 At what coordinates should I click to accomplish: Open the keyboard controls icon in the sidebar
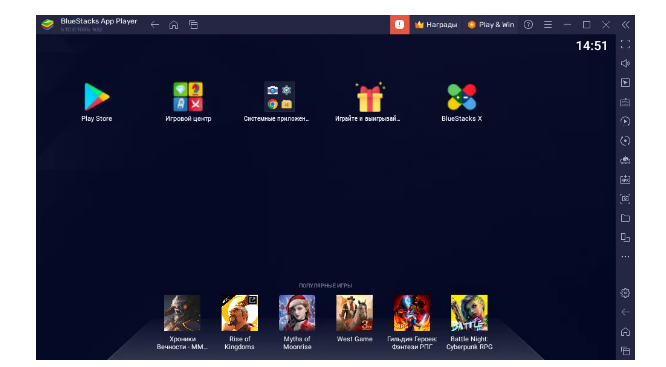click(625, 102)
